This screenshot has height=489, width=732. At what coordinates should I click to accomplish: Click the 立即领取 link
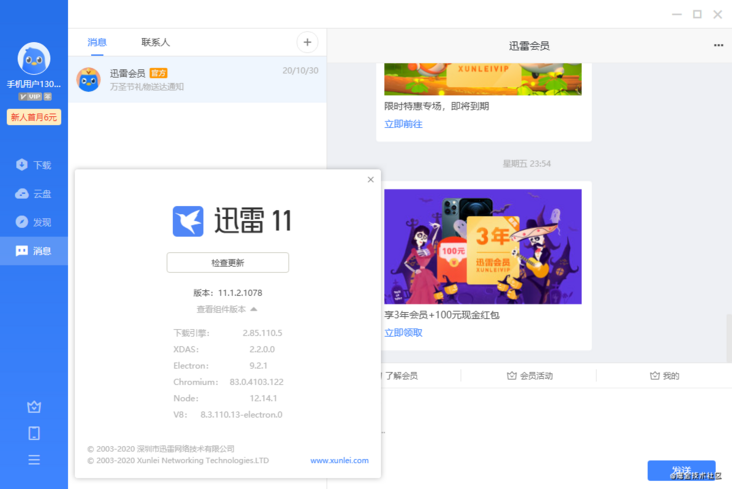[403, 333]
